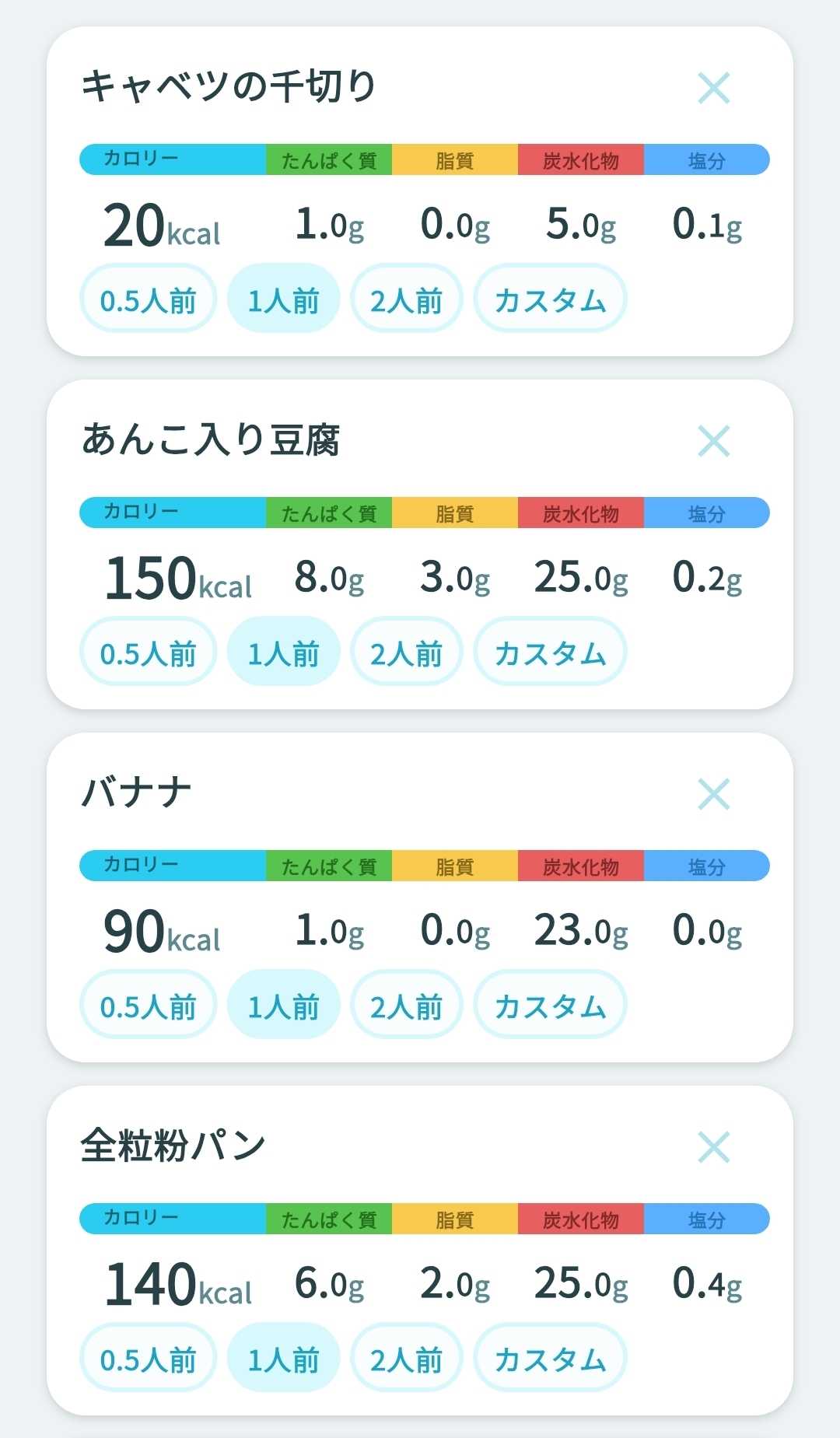Viewport: 840px width, 1438px height.
Task: Select 0.5人前 for バナナ
Action: [x=148, y=1005]
